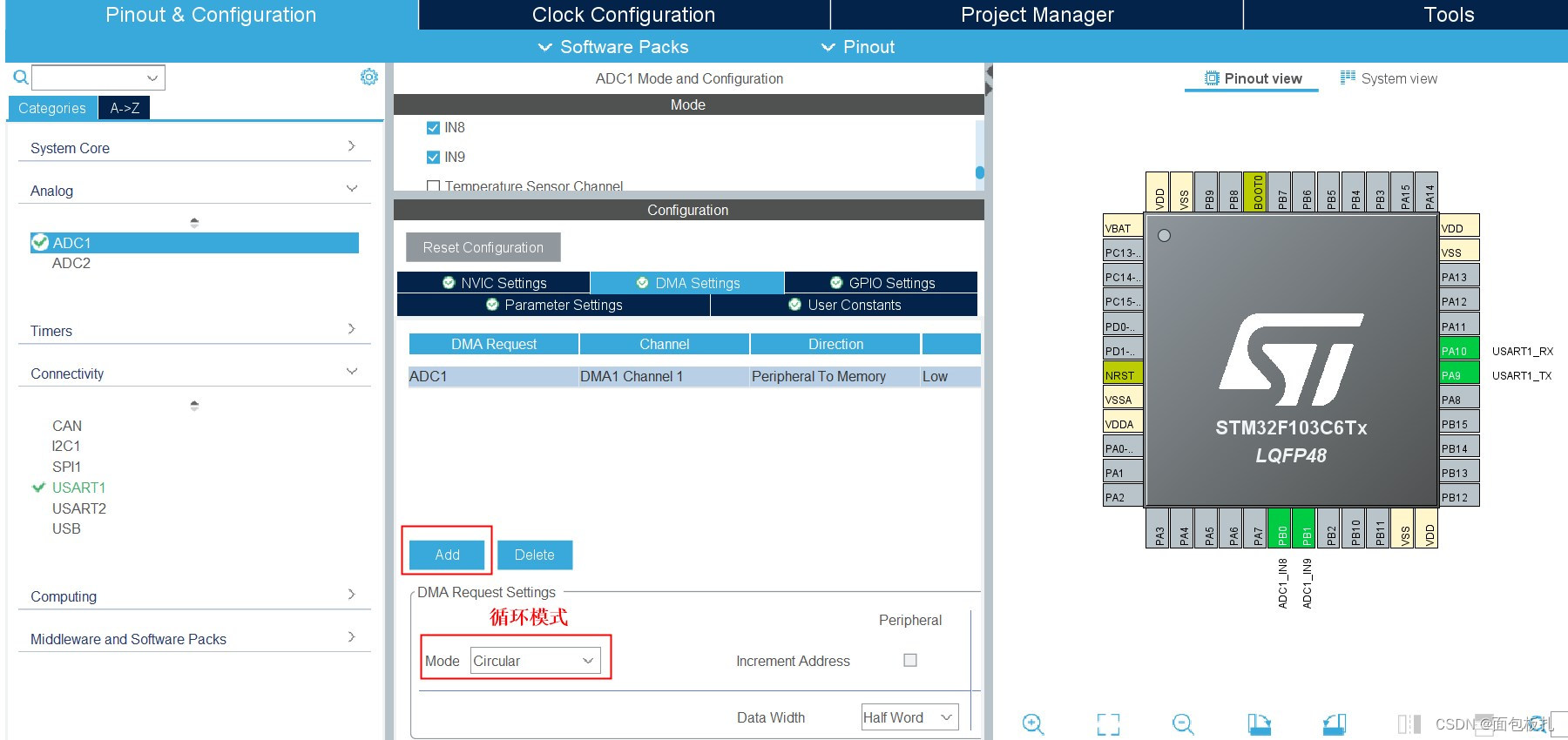Image resolution: width=1568 pixels, height=740 pixels.
Task: Switch to Project Manager tab
Action: (x=1037, y=15)
